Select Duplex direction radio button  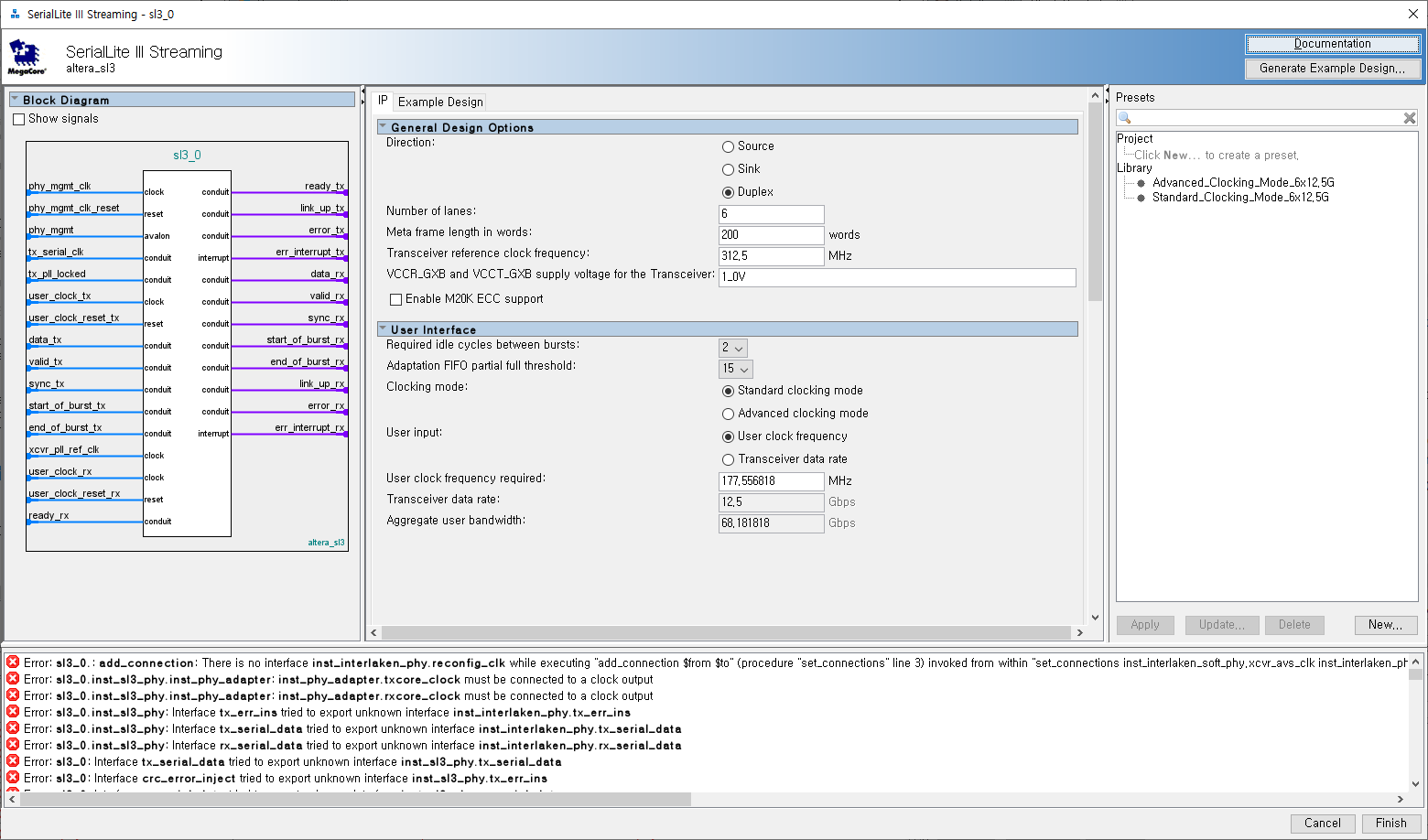click(x=729, y=192)
